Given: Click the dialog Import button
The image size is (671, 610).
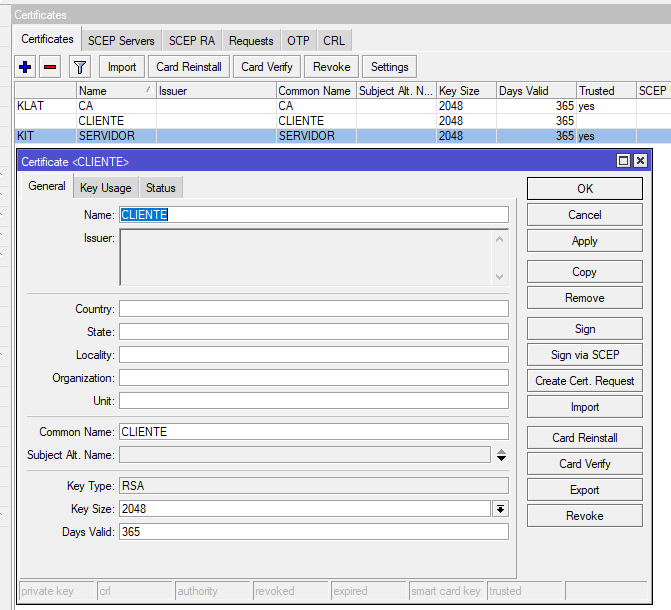Looking at the screenshot, I should (x=585, y=407).
